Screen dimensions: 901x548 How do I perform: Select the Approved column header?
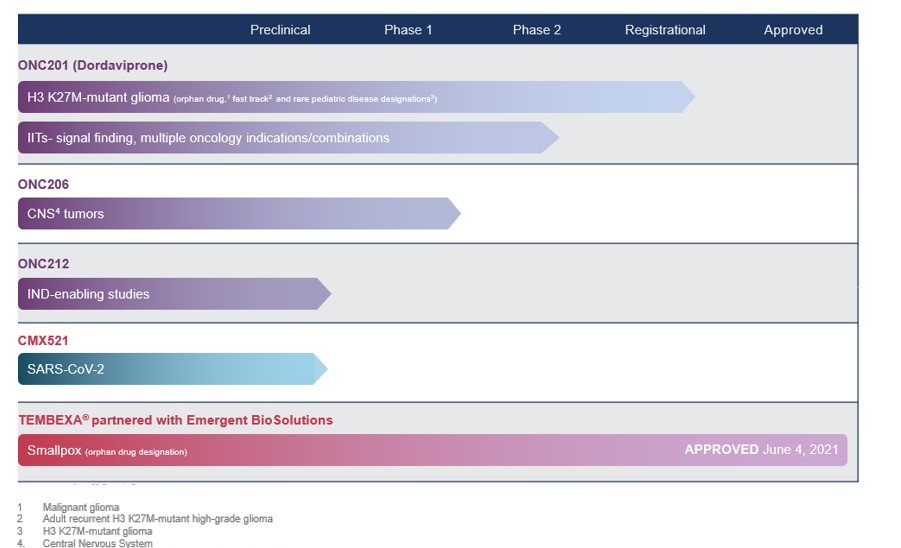(793, 30)
